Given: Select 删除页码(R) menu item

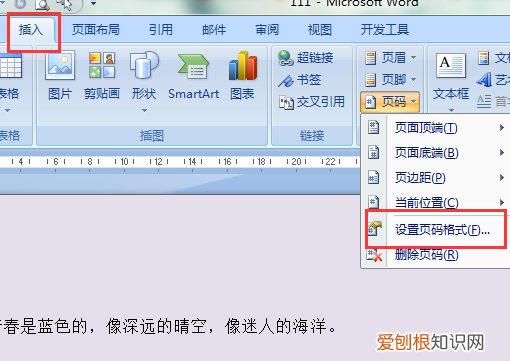Looking at the screenshot, I should pos(436,255).
